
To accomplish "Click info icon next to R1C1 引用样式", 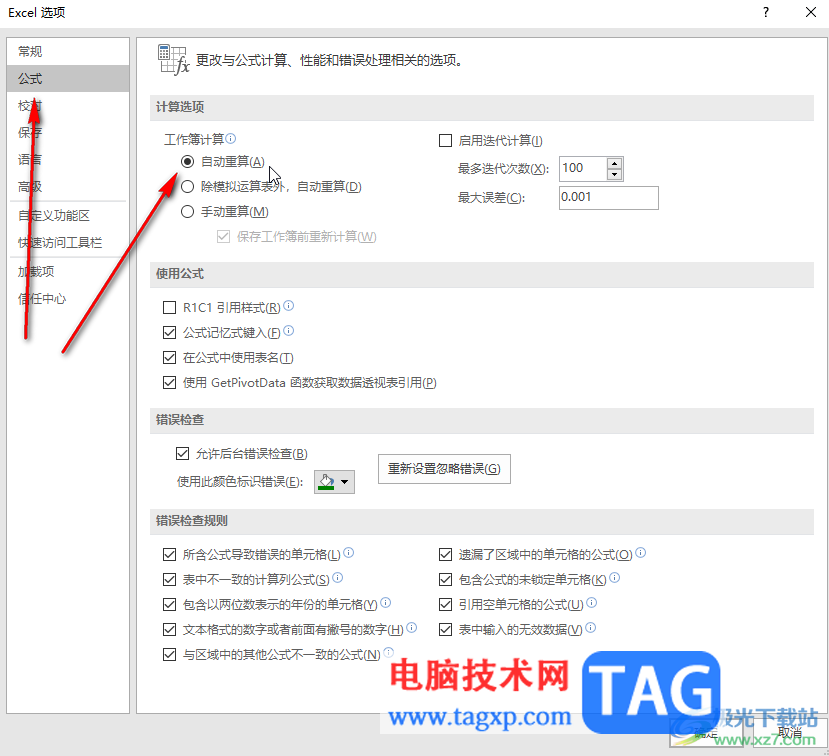I will 288,306.
